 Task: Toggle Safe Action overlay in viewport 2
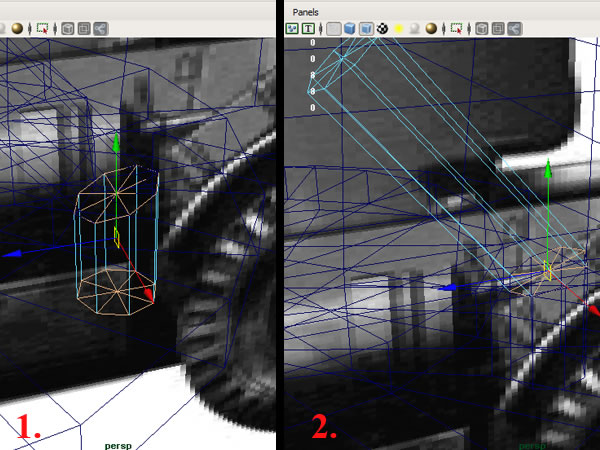point(292,28)
